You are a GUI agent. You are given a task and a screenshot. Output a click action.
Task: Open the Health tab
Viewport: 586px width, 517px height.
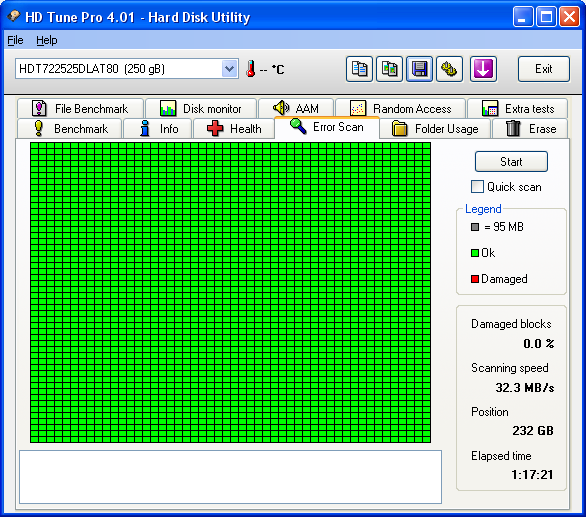[x=234, y=129]
